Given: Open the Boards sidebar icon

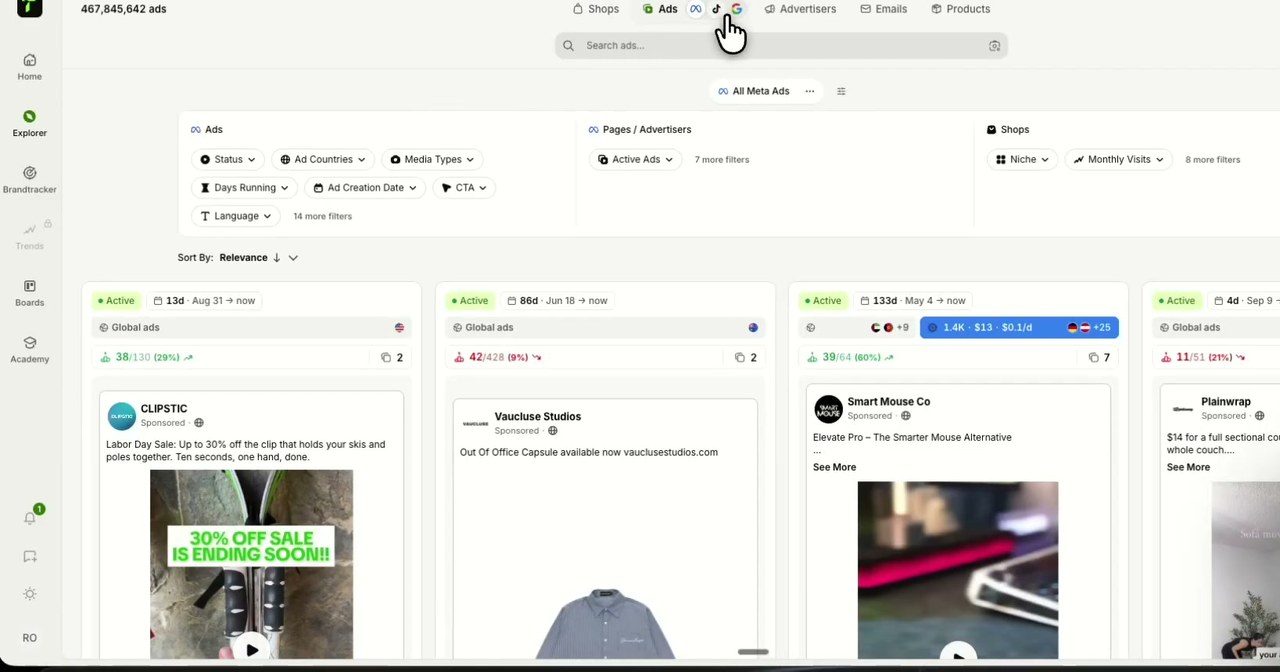Looking at the screenshot, I should (x=29, y=293).
